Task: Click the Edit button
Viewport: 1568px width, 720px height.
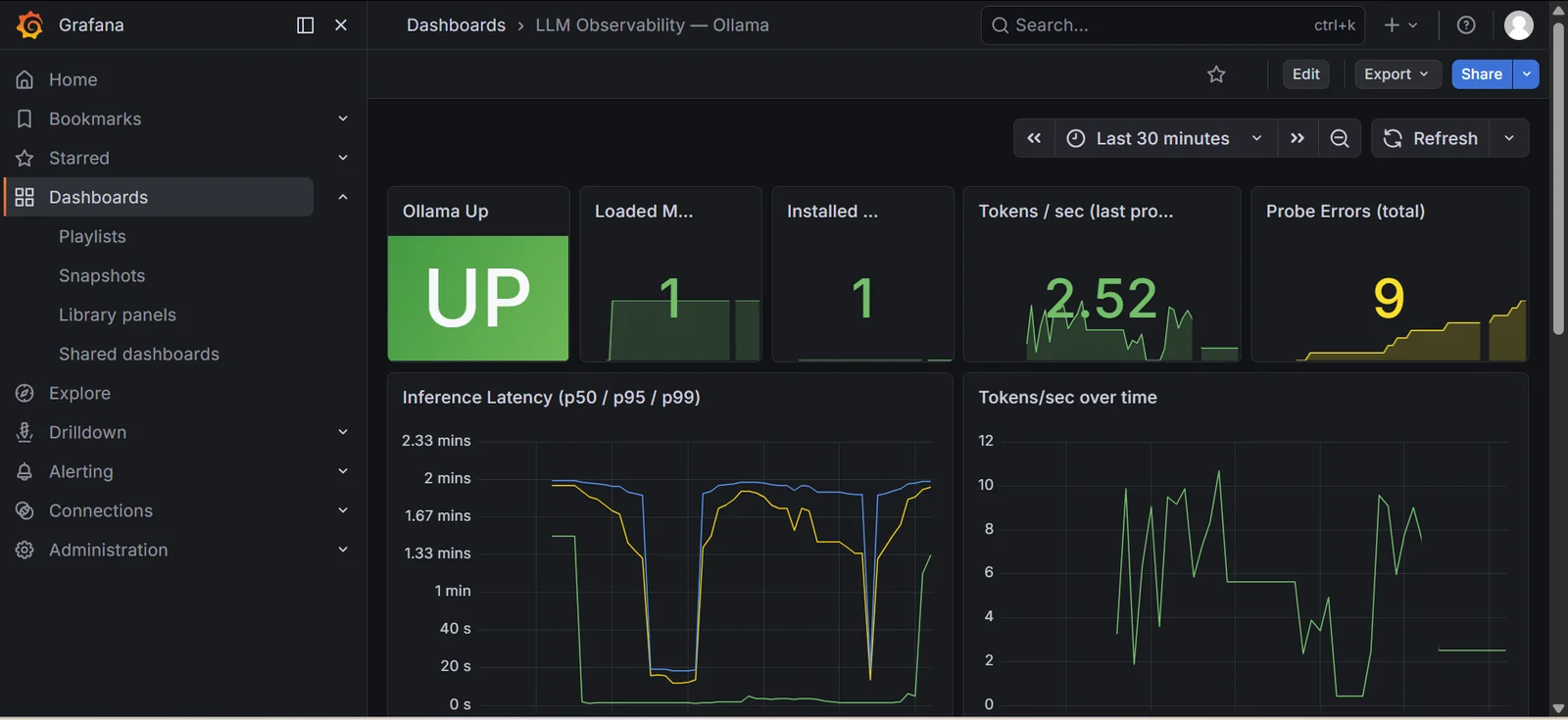Action: 1305,74
